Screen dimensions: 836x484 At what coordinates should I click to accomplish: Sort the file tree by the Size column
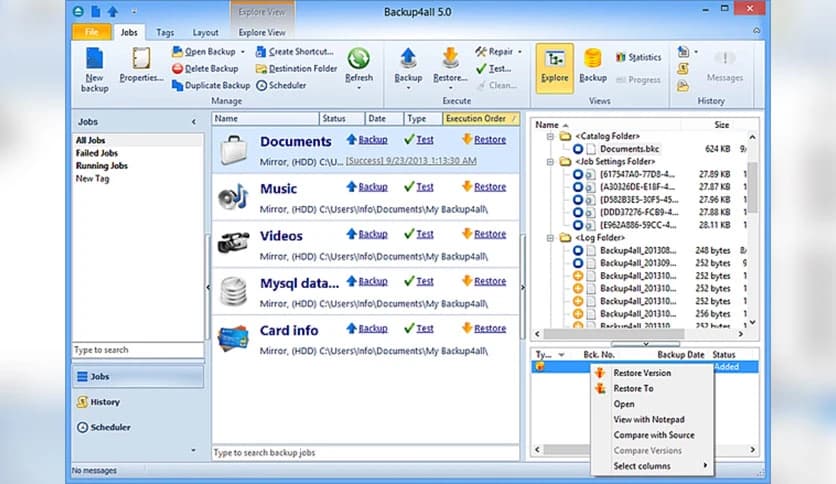[x=721, y=125]
